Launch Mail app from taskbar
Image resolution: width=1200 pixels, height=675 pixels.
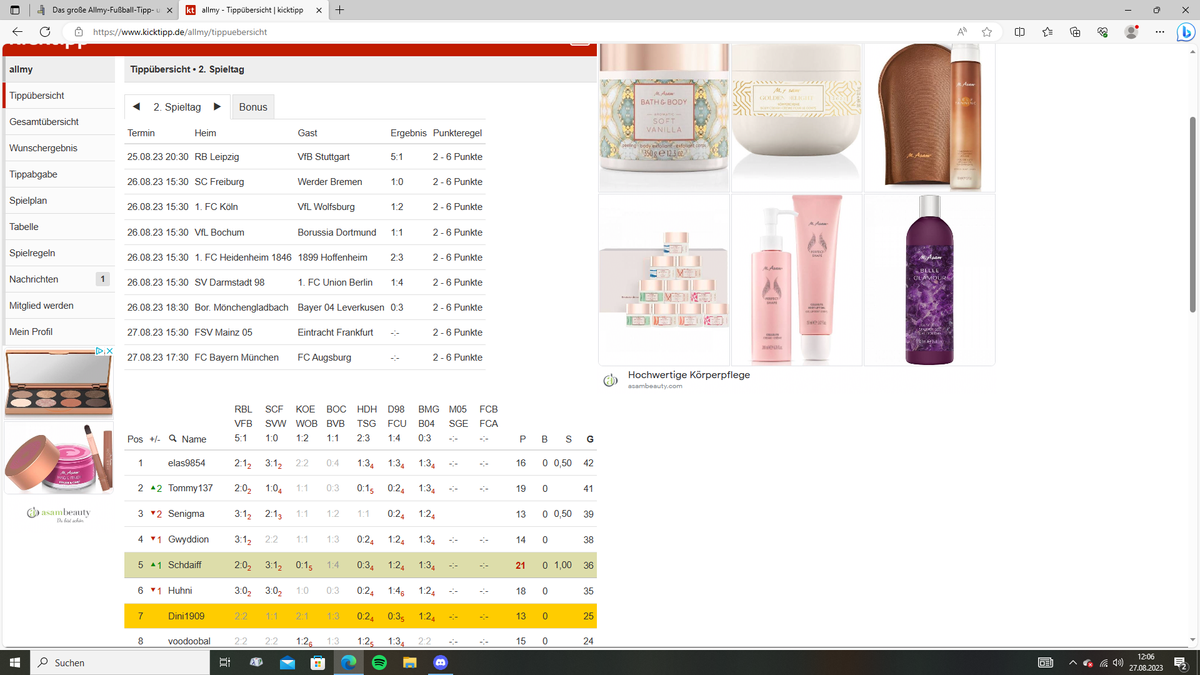(287, 662)
